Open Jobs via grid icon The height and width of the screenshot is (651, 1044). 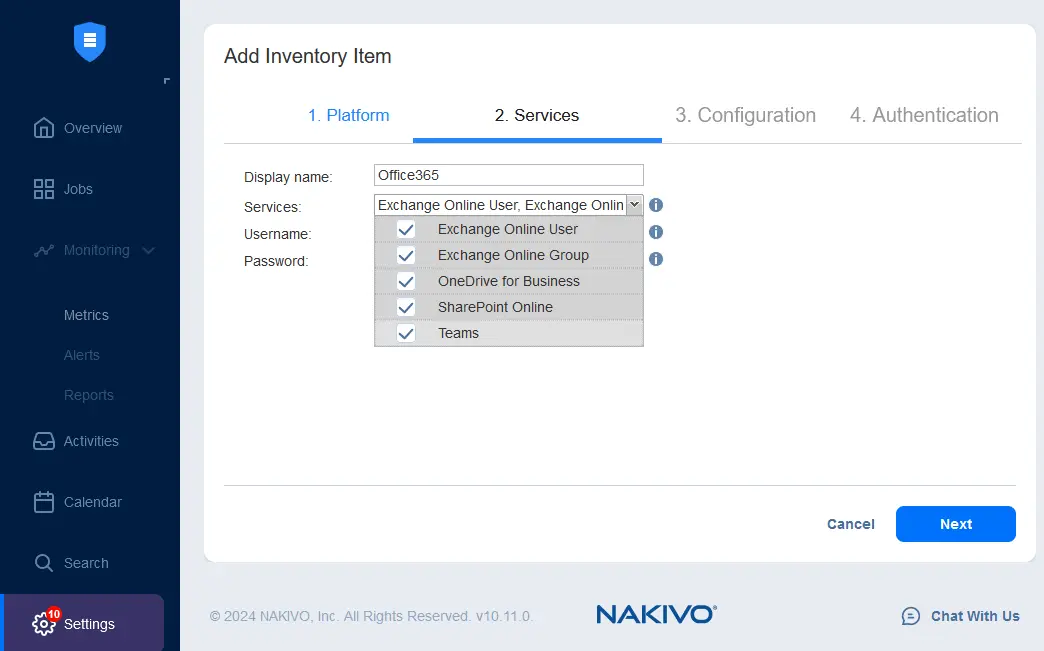[x=44, y=189]
